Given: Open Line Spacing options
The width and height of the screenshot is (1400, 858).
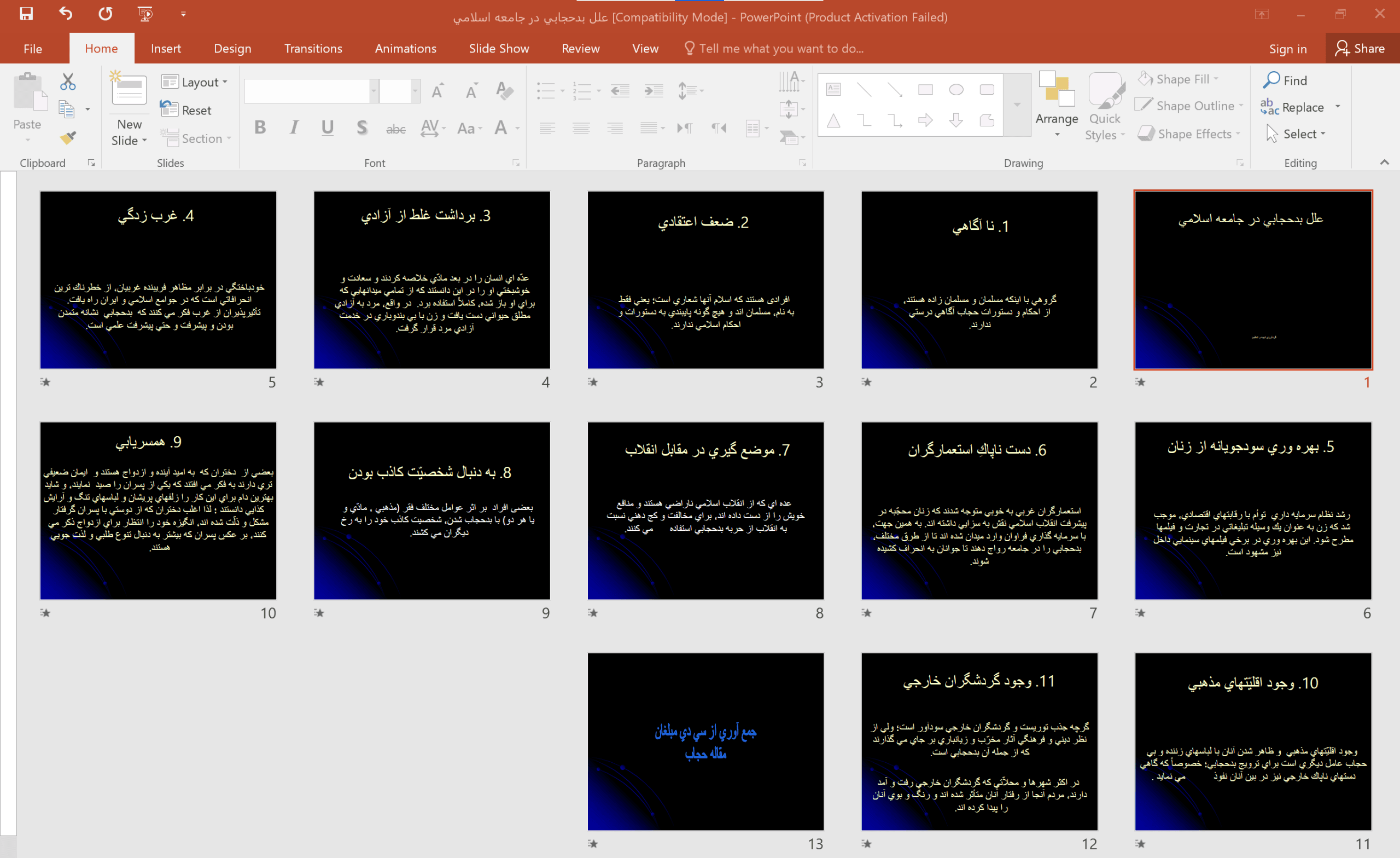Looking at the screenshot, I should coord(690,90).
